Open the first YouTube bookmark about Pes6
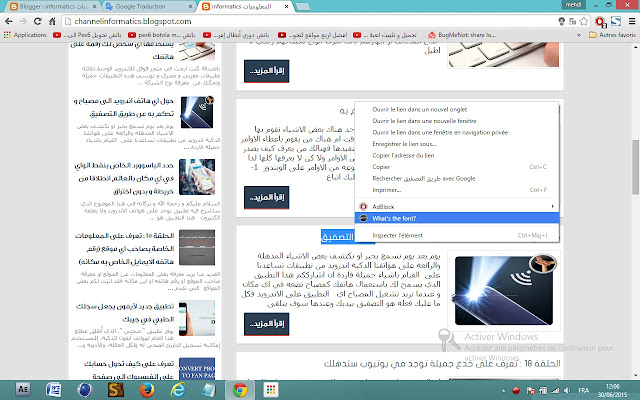Viewport: 640px width, 400px height. (x=87, y=35)
